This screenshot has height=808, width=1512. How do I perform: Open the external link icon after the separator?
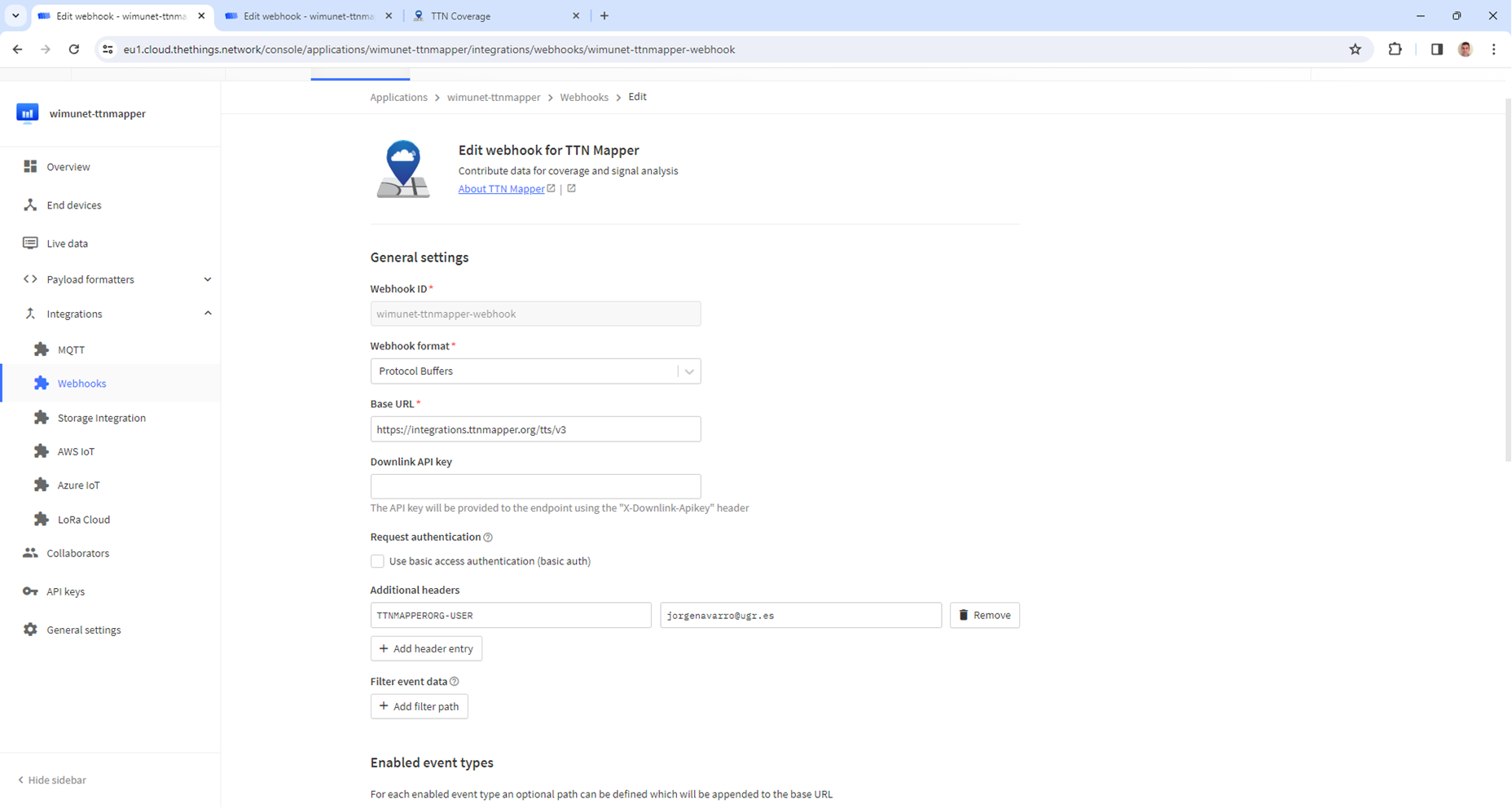point(571,189)
